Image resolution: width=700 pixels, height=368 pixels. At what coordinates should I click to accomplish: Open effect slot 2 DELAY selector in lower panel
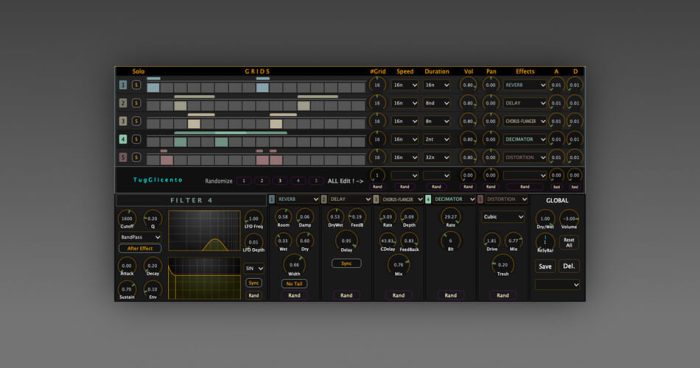point(350,199)
